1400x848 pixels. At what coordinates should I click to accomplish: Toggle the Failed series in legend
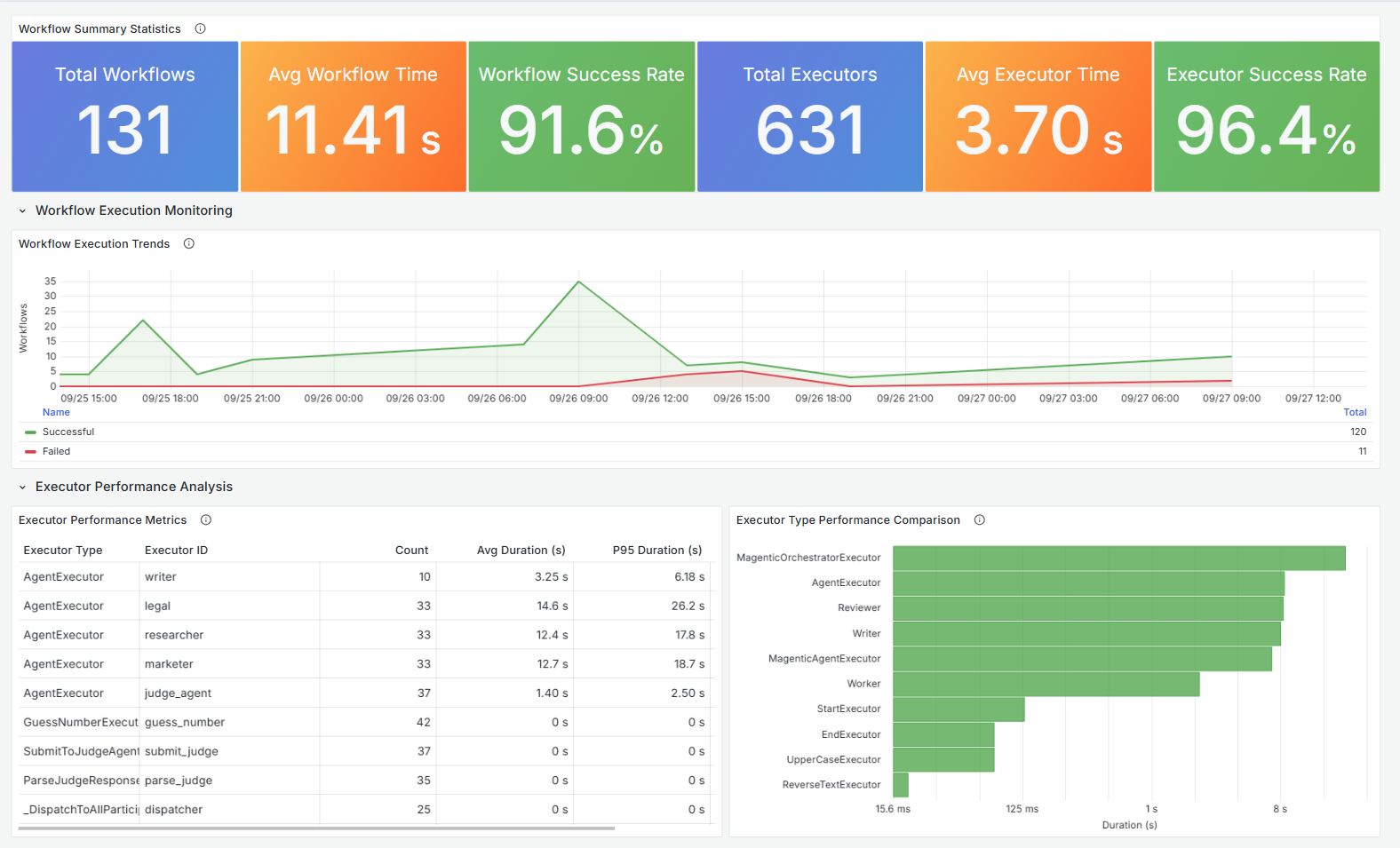pyautogui.click(x=56, y=451)
